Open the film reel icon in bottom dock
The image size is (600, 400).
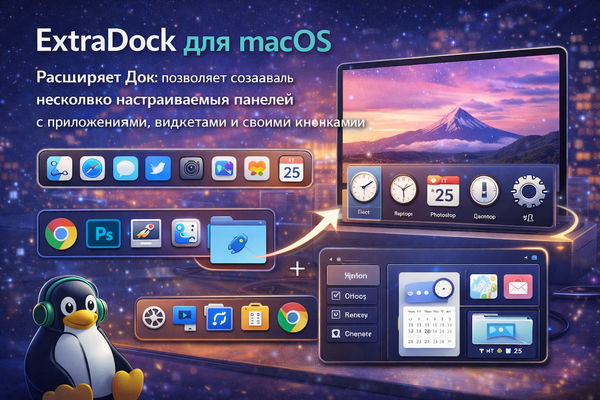click(x=154, y=317)
